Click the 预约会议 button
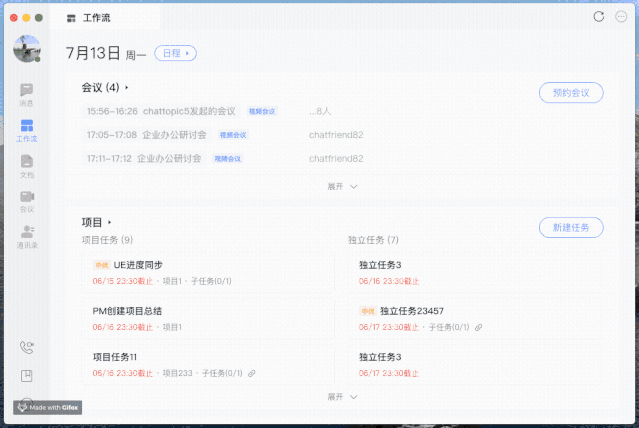639x428 pixels. [x=571, y=92]
